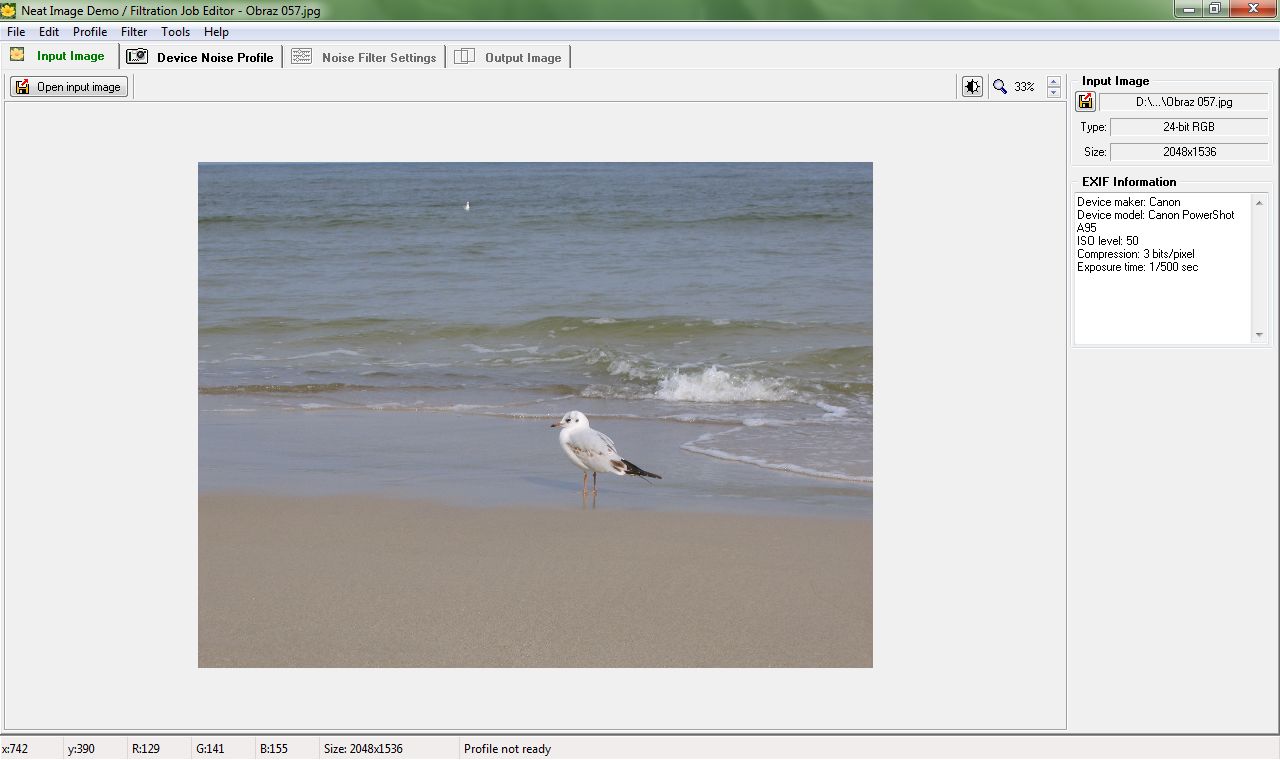Increase zoom with the up stepper arrow
1280x760 pixels.
(1053, 82)
